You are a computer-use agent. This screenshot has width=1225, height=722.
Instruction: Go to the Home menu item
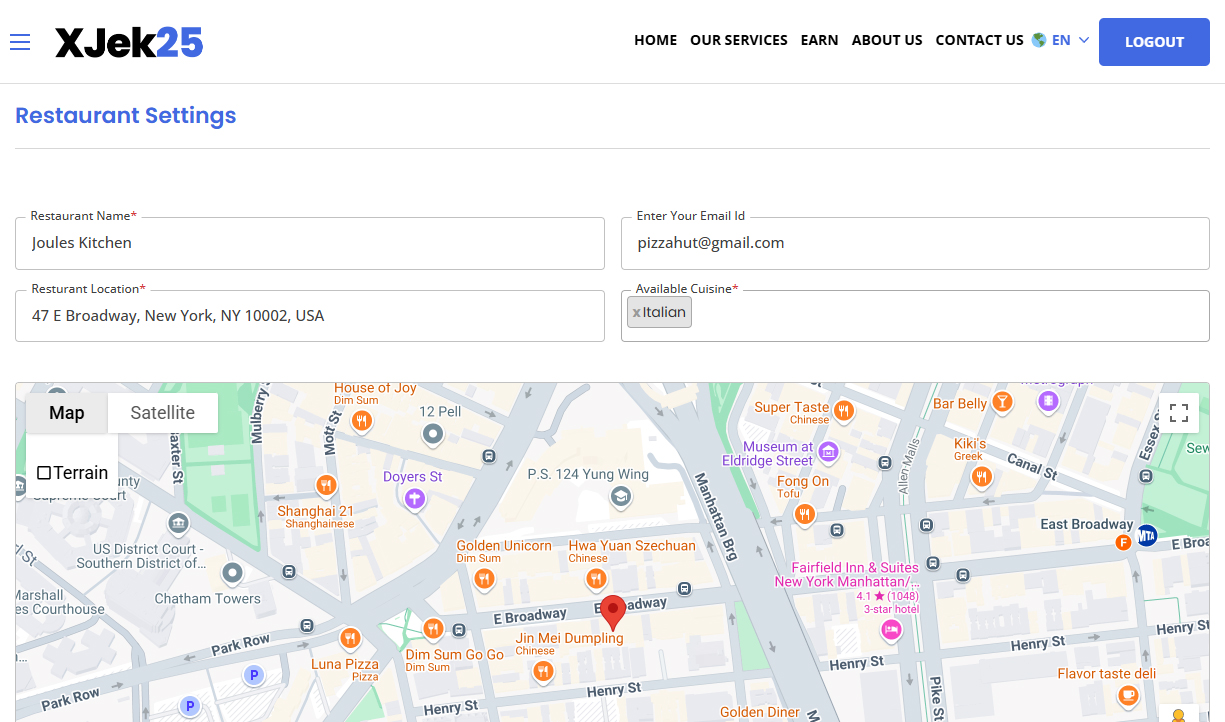[x=655, y=41]
